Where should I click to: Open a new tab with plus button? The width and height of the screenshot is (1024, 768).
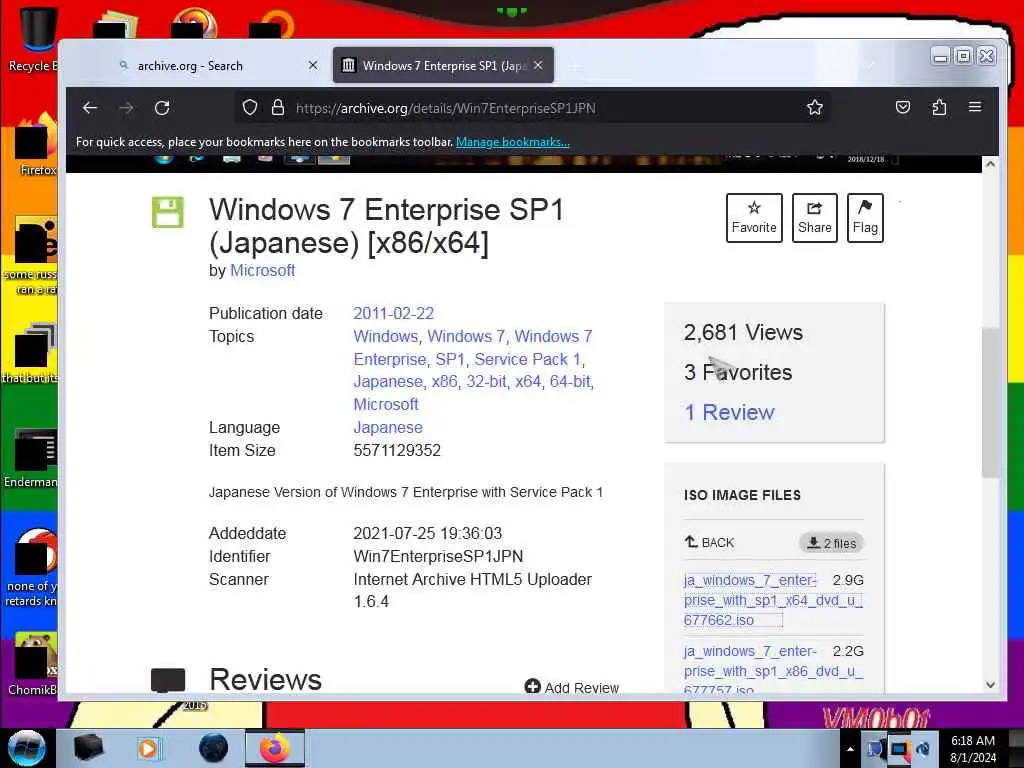[575, 66]
